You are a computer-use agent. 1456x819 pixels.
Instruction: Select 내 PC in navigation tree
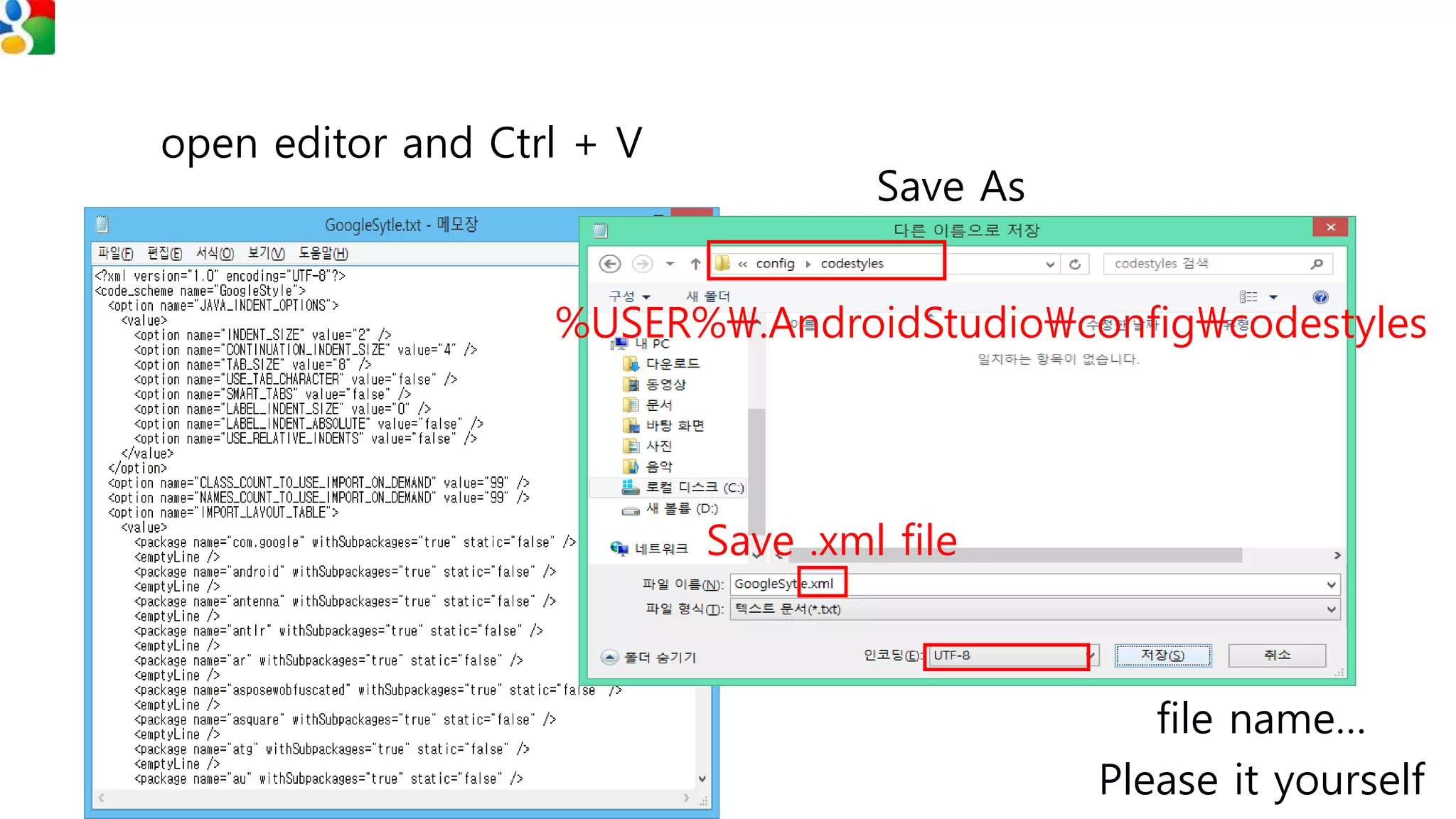click(x=640, y=343)
